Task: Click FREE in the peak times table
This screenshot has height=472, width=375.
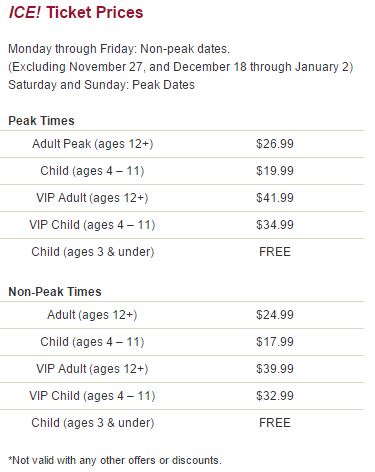Action: pyautogui.click(x=275, y=252)
